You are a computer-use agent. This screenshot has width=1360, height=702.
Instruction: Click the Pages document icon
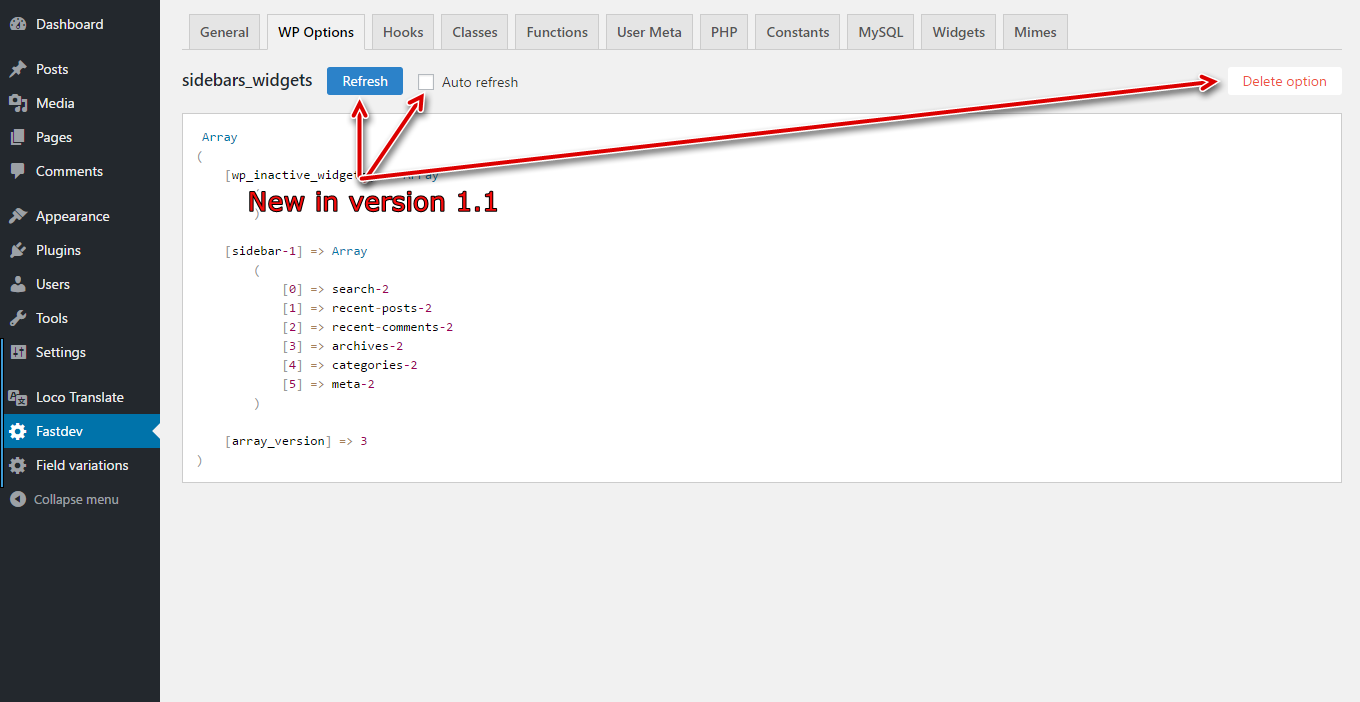point(18,137)
